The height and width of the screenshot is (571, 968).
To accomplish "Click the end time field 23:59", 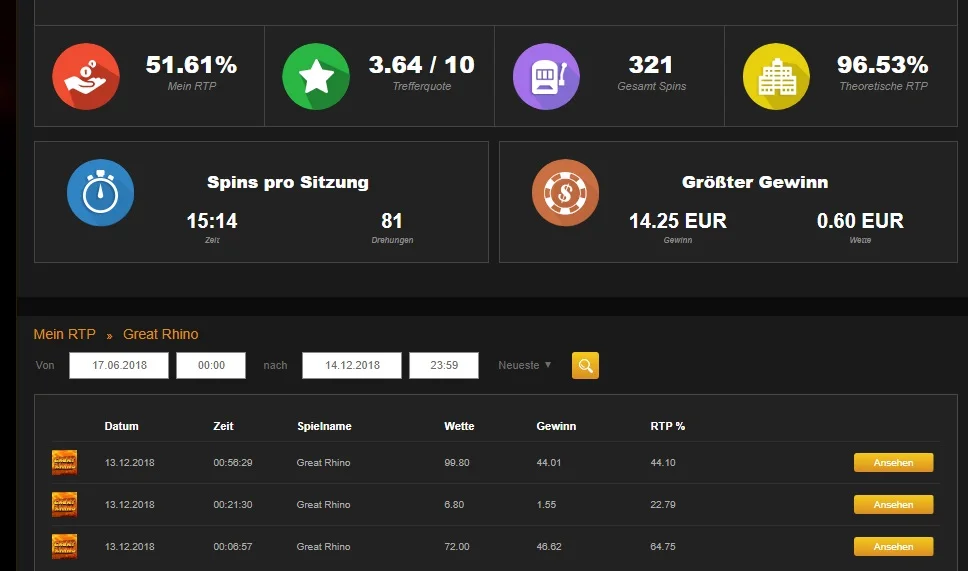I will coord(444,365).
